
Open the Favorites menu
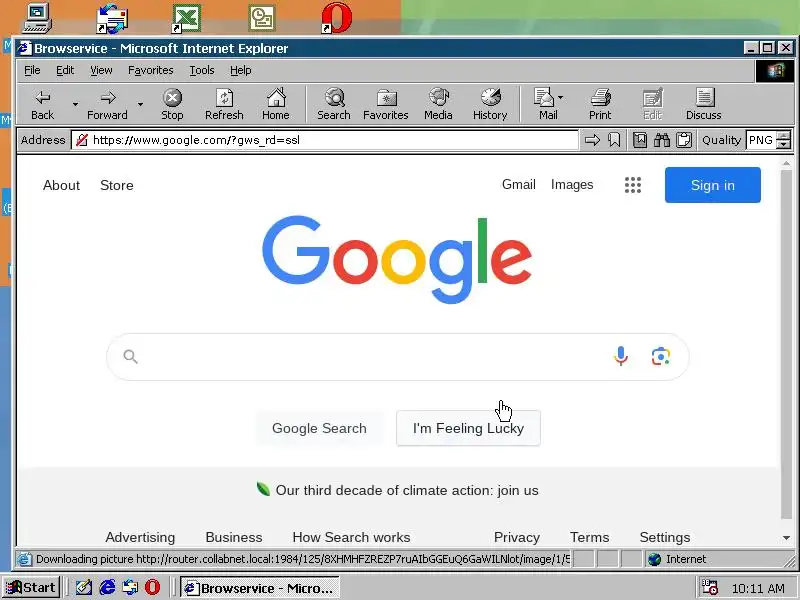(x=151, y=70)
